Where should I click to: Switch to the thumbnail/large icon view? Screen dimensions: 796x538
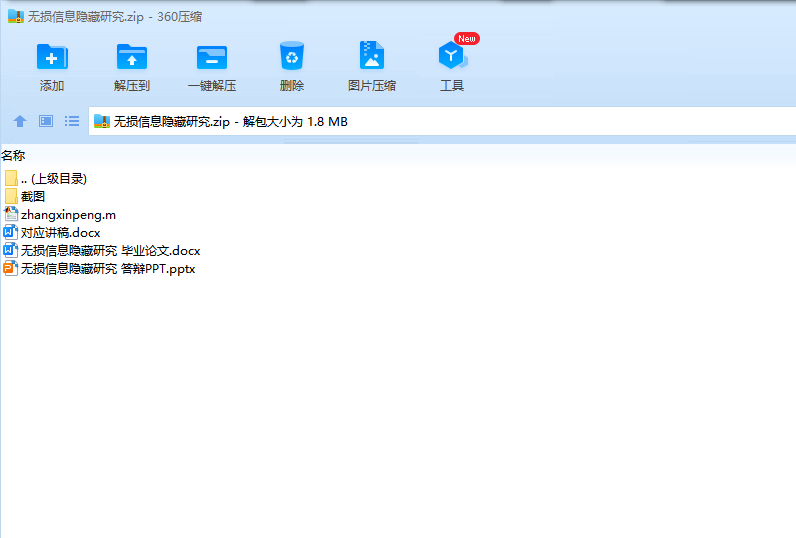(x=46, y=121)
